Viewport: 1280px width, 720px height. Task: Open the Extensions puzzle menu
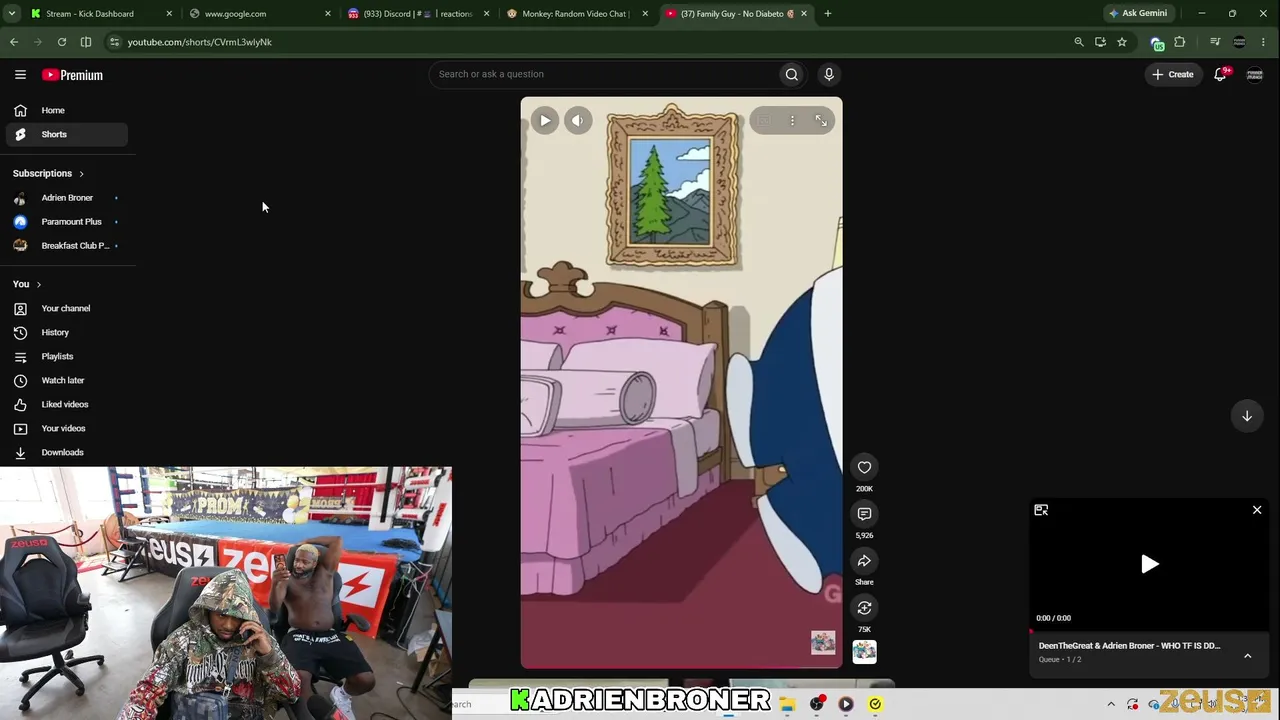point(1180,42)
